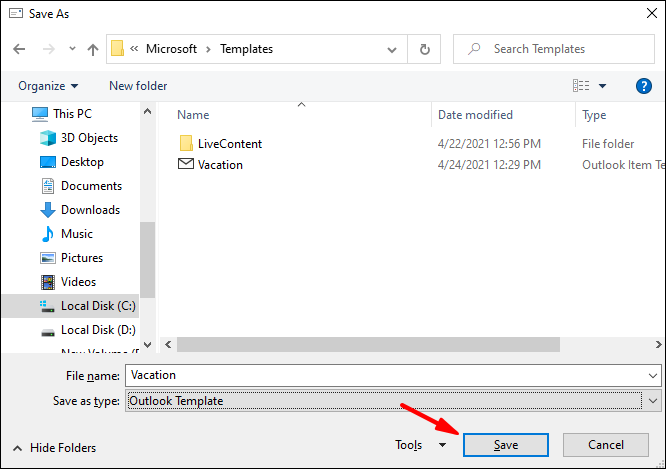Click the This PC computer icon

point(40,114)
